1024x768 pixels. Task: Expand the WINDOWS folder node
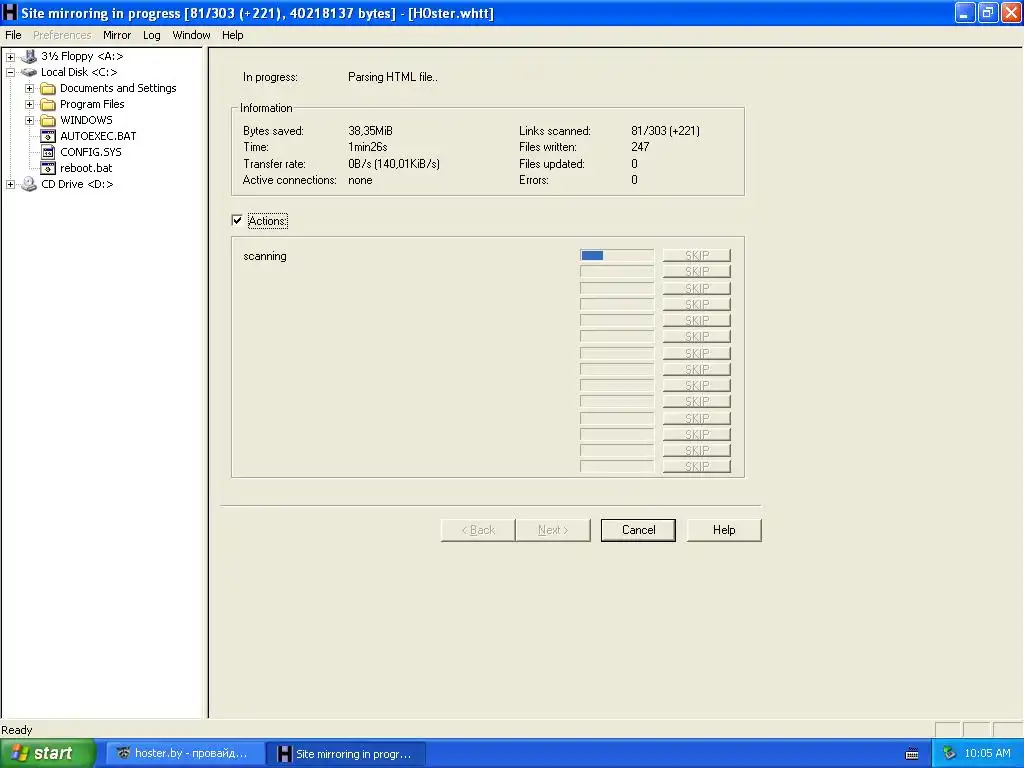29,120
